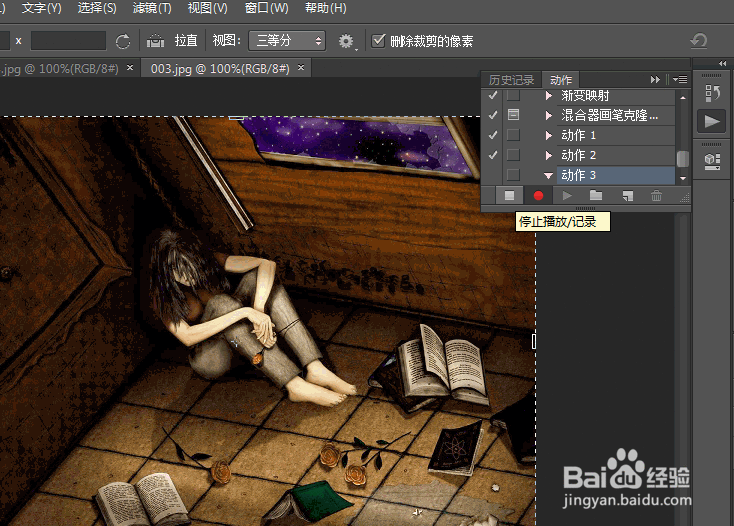Toggle the dialog box for 动作 1
Viewport: 734px width, 526px height.
[514, 135]
